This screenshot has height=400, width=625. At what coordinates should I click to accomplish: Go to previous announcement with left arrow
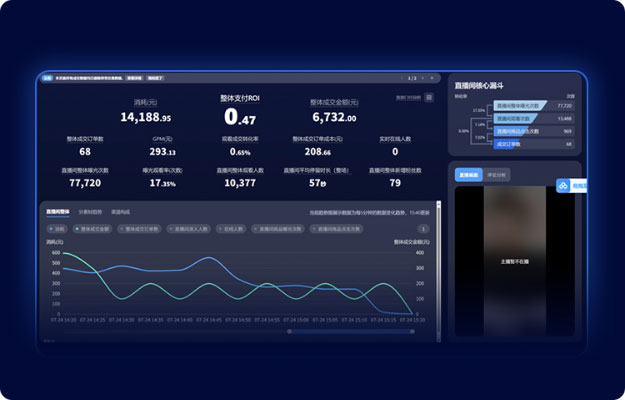point(401,77)
